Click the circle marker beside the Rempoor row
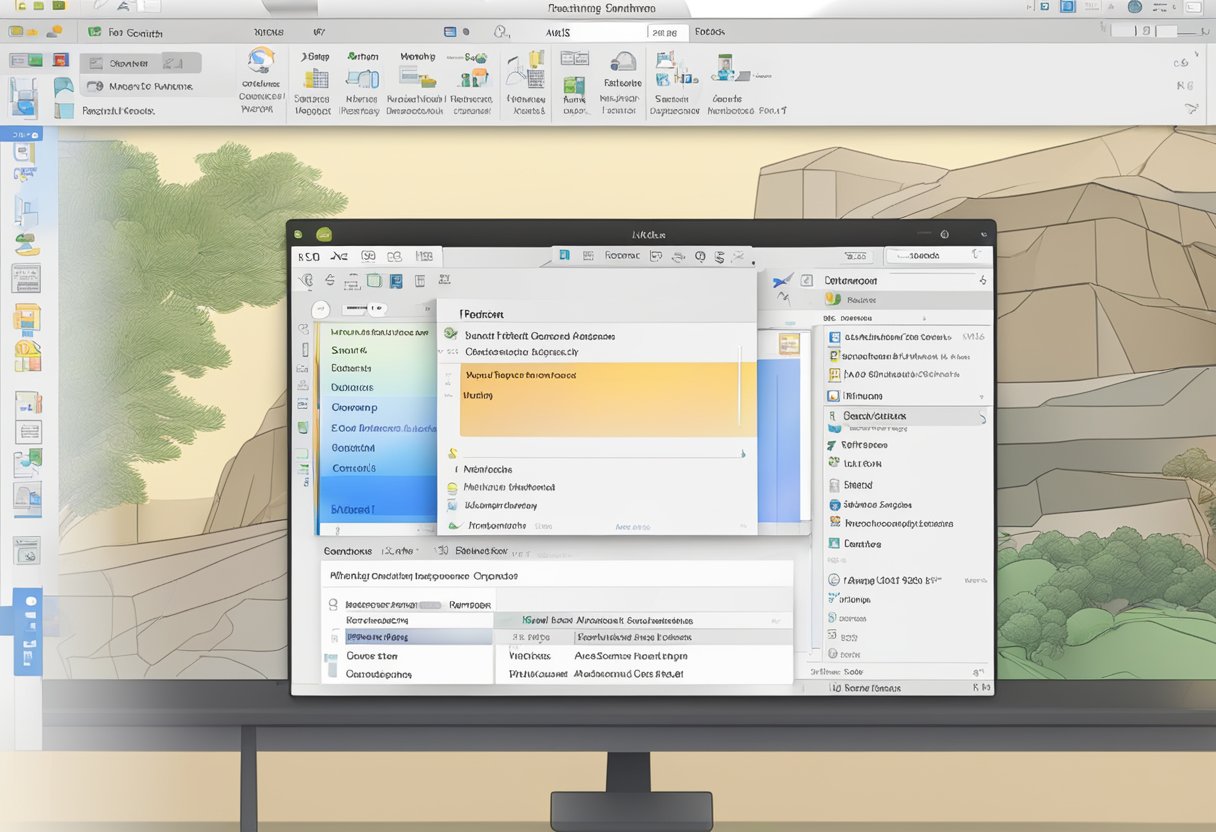The height and width of the screenshot is (832, 1216). (x=333, y=605)
